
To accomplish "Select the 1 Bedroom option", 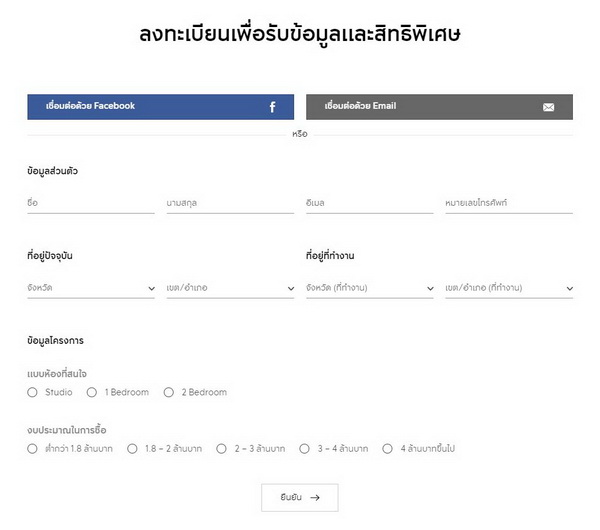I will point(92,392).
